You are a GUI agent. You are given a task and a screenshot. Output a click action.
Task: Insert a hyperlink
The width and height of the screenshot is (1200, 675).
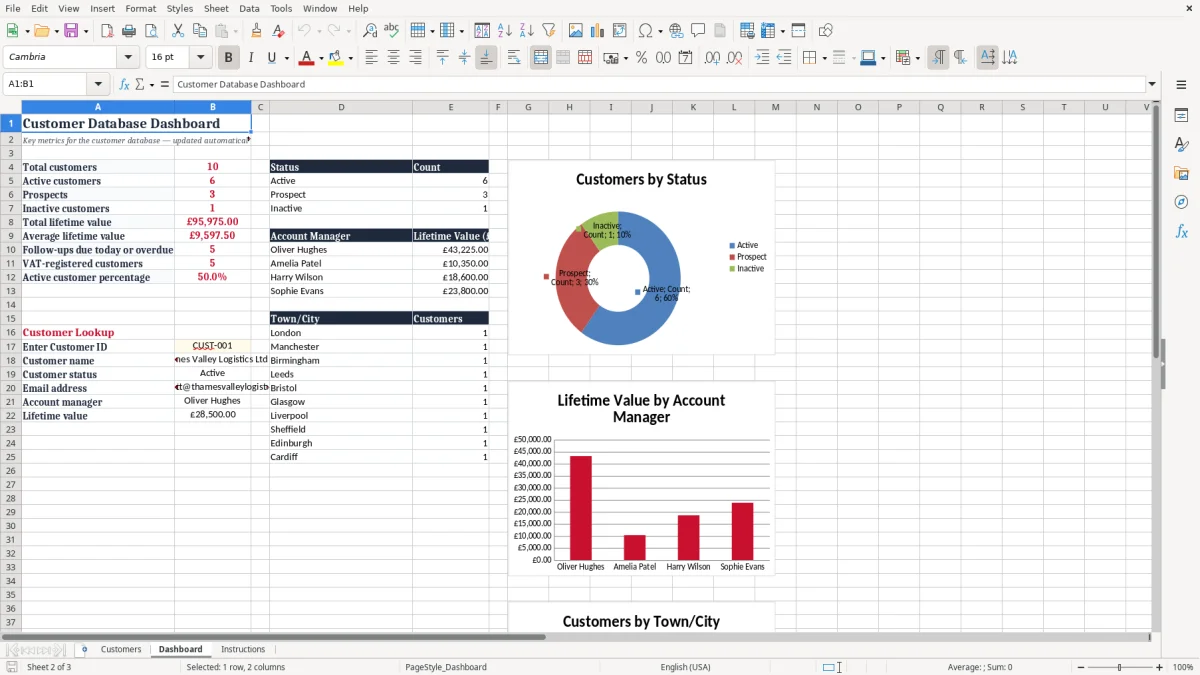point(676,31)
